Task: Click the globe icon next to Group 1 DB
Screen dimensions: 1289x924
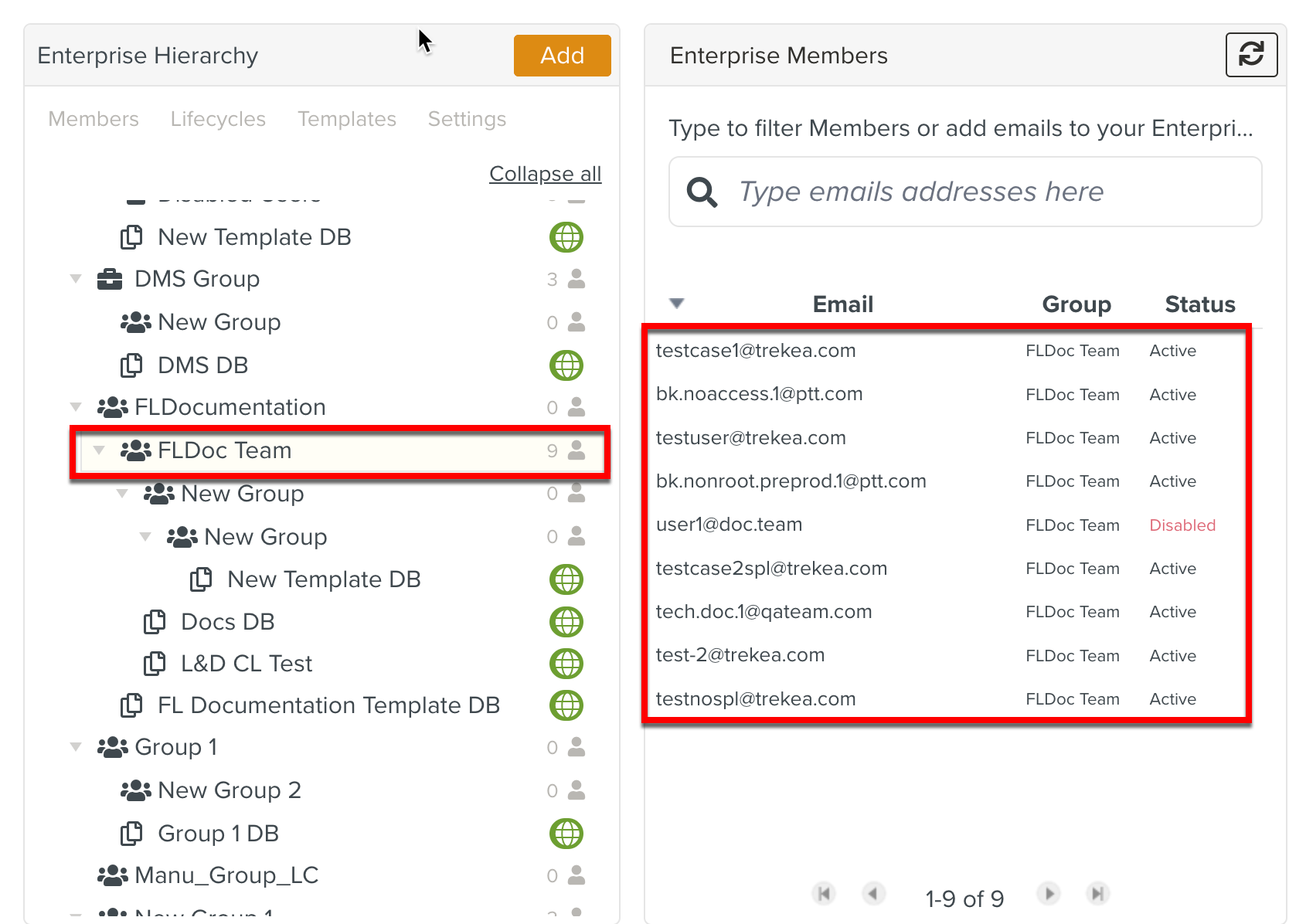Action: pos(566,834)
